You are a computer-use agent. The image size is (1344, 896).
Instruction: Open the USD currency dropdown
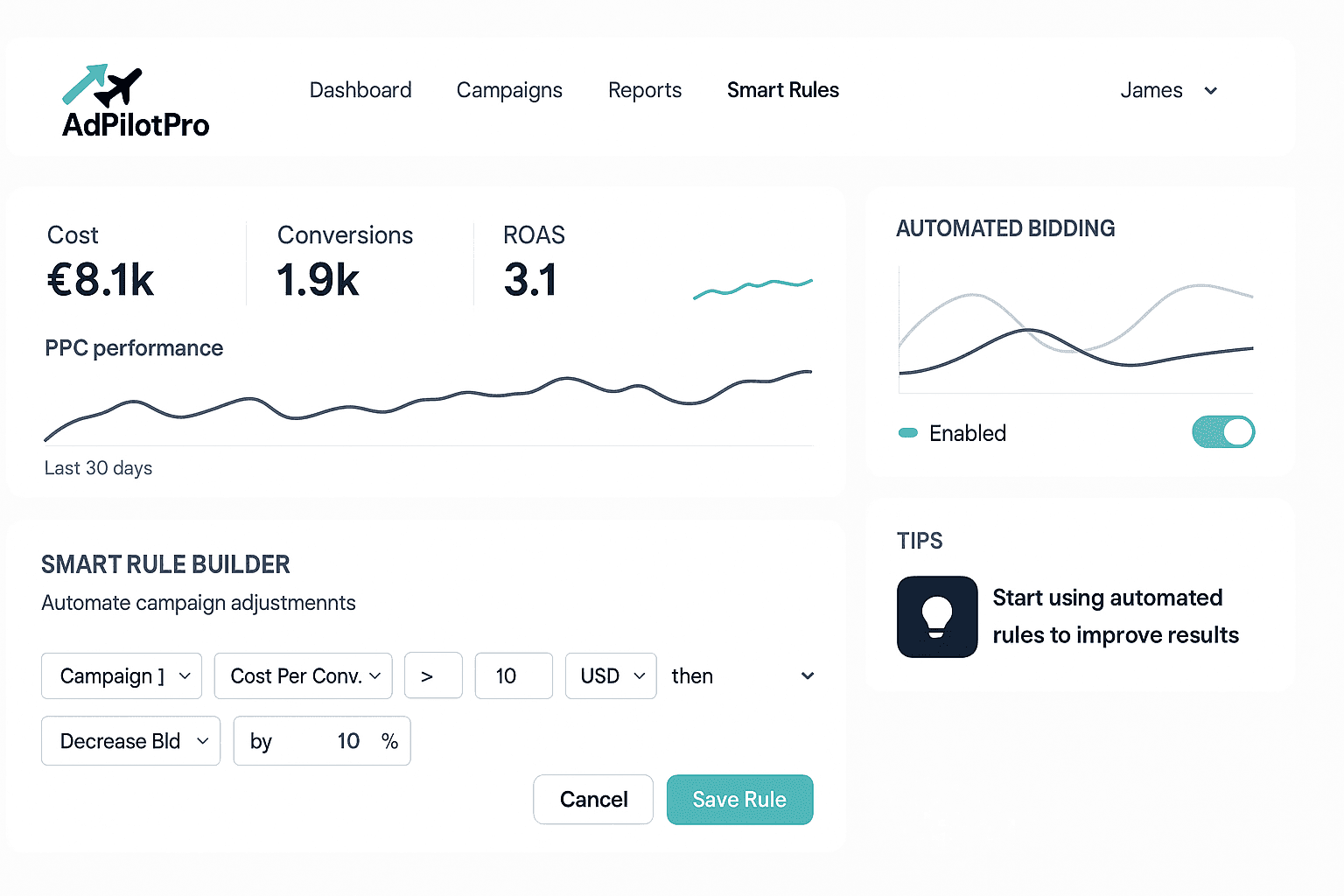611,675
